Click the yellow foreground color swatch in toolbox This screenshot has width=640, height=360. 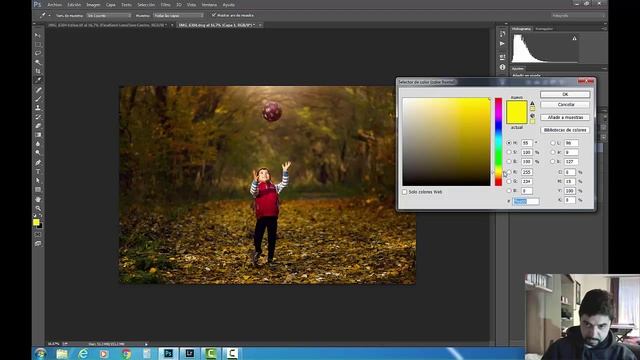pos(36,222)
